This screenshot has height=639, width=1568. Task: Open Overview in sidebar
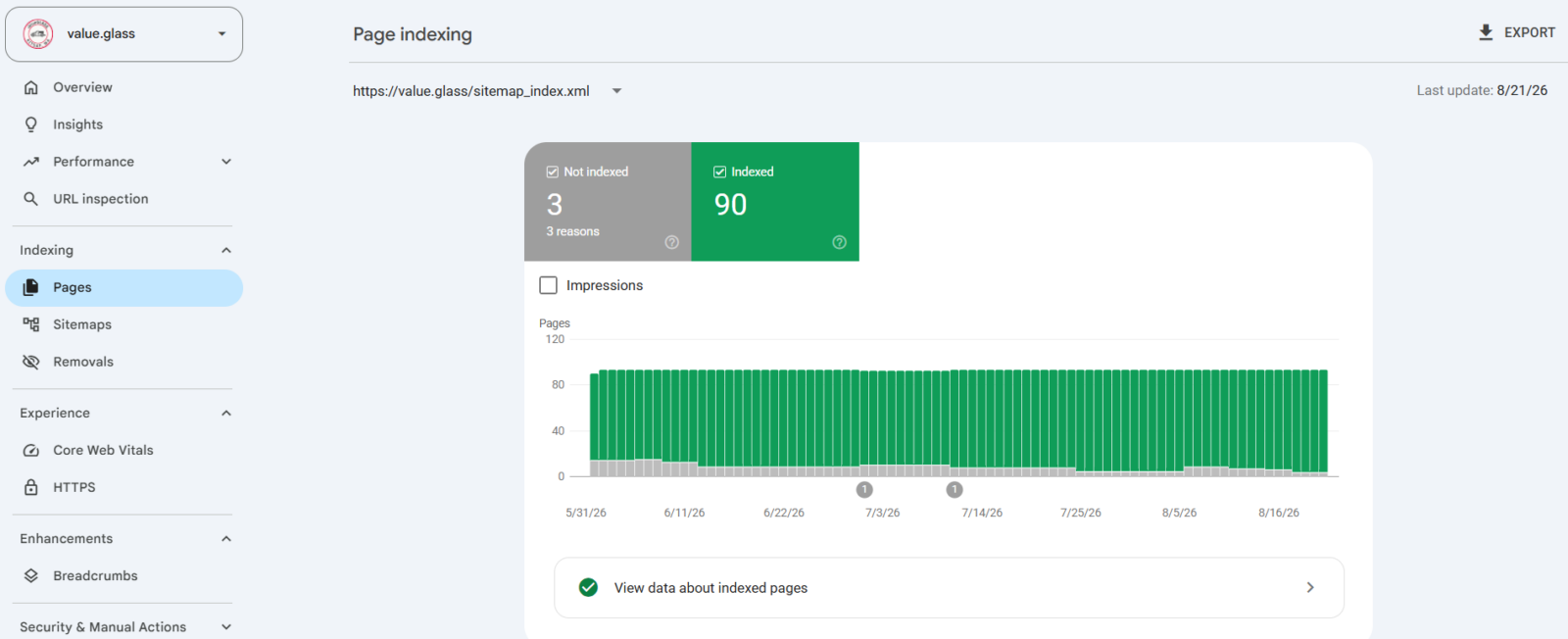(x=123, y=87)
